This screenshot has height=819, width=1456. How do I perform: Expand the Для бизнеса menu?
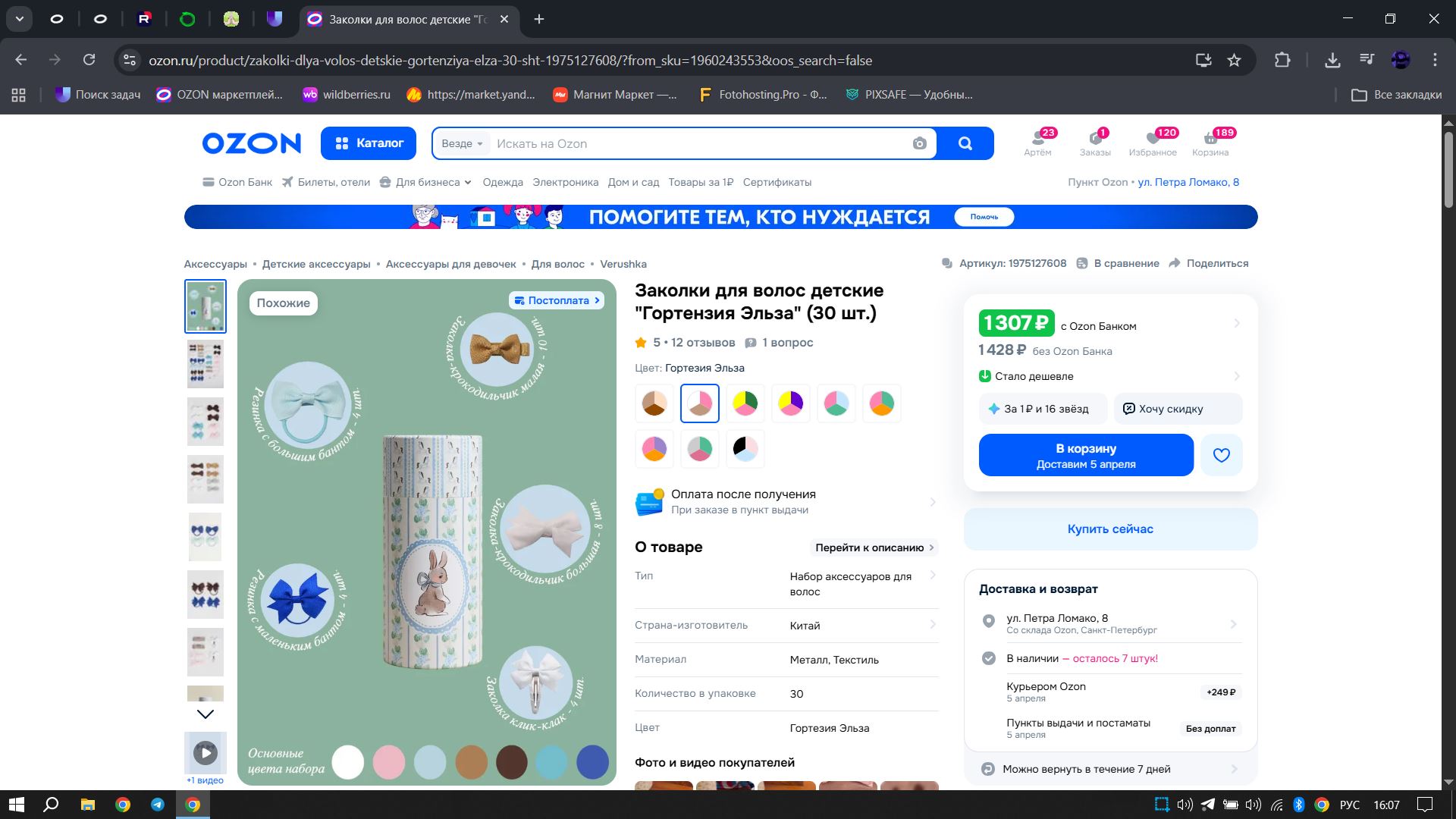(432, 182)
